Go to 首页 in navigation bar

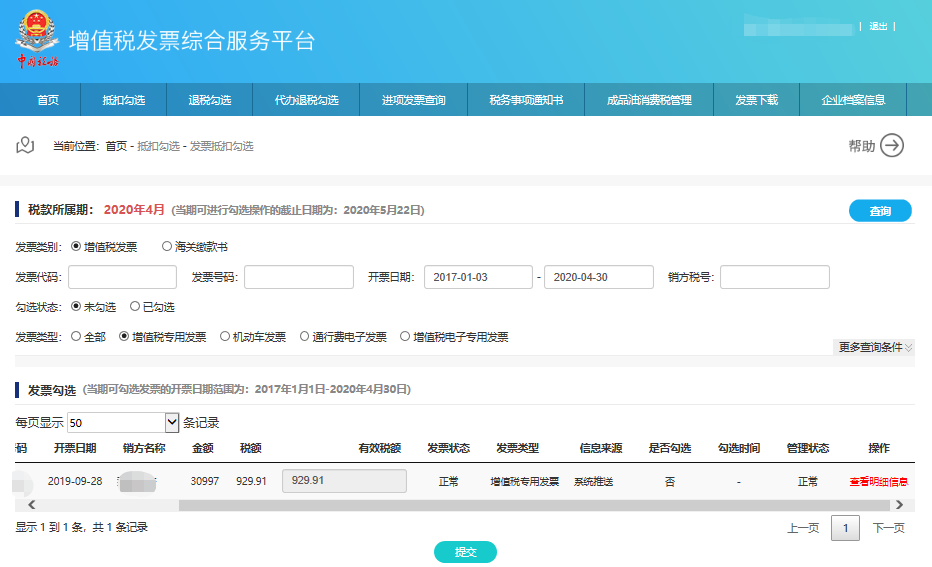[x=48, y=100]
